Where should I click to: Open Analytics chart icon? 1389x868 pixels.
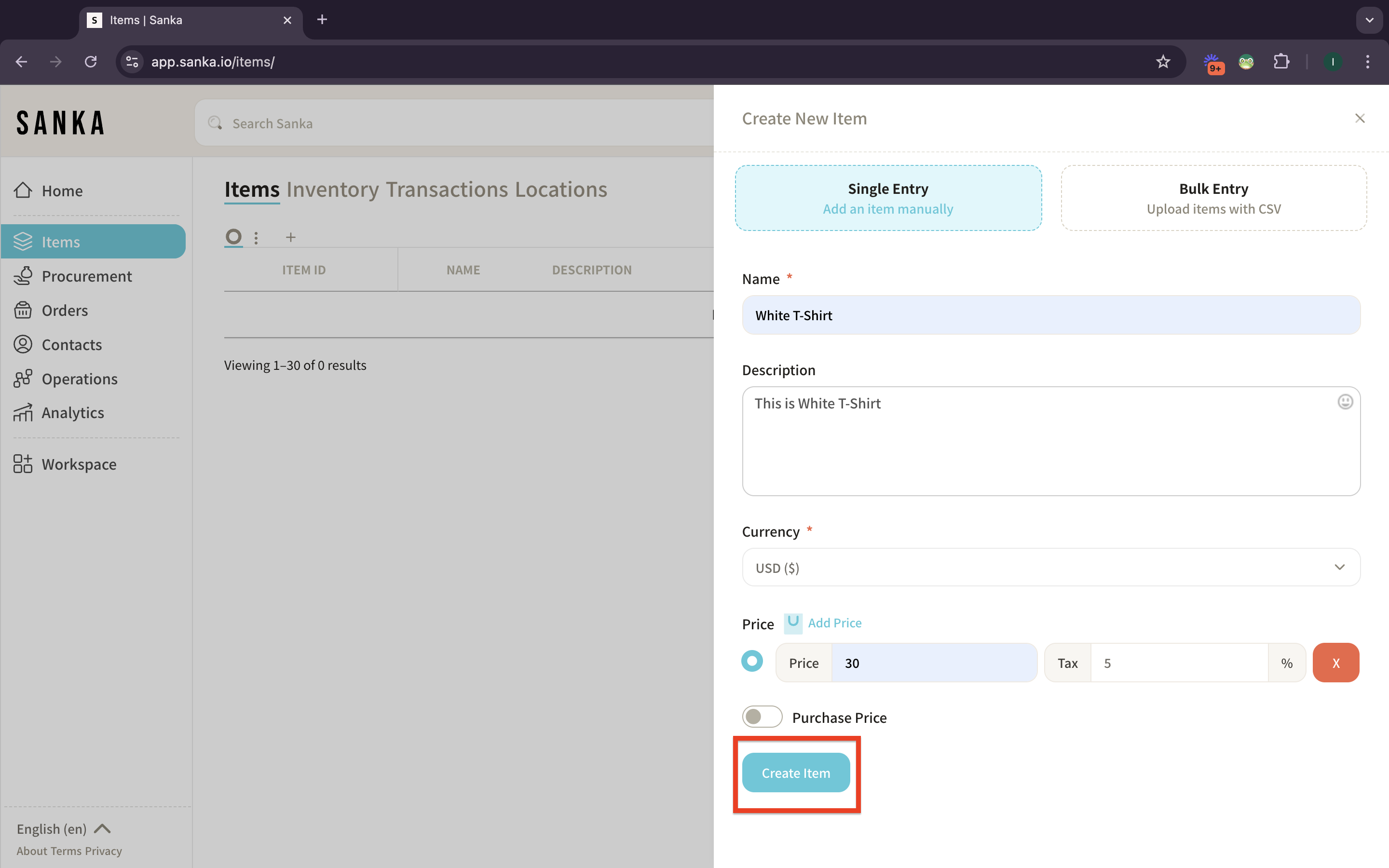(x=23, y=413)
